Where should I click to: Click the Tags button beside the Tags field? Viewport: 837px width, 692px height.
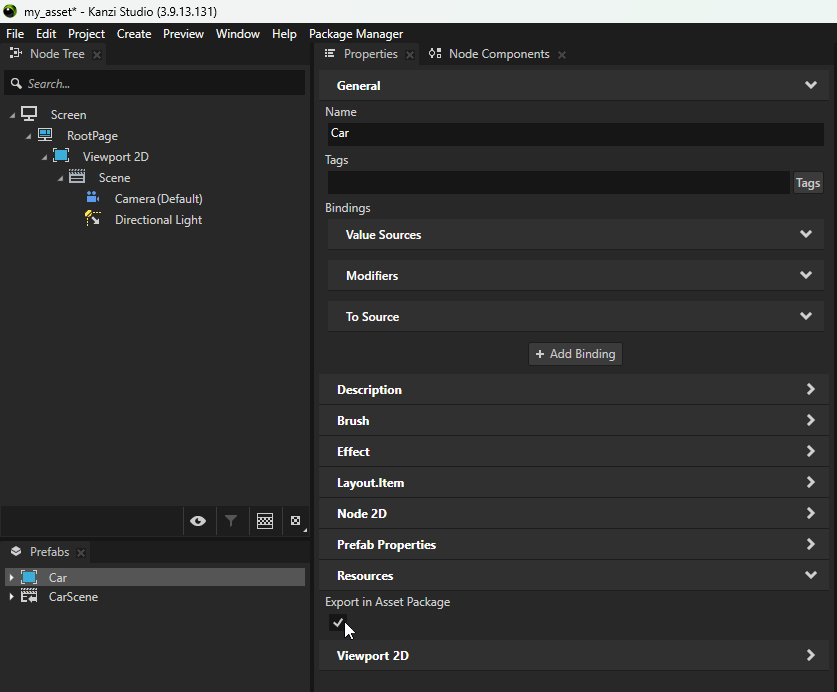click(x=808, y=182)
